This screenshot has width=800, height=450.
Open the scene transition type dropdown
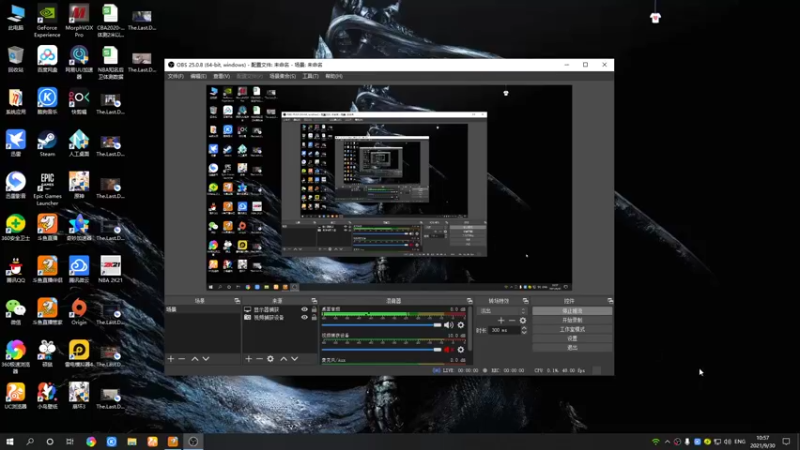pos(502,311)
